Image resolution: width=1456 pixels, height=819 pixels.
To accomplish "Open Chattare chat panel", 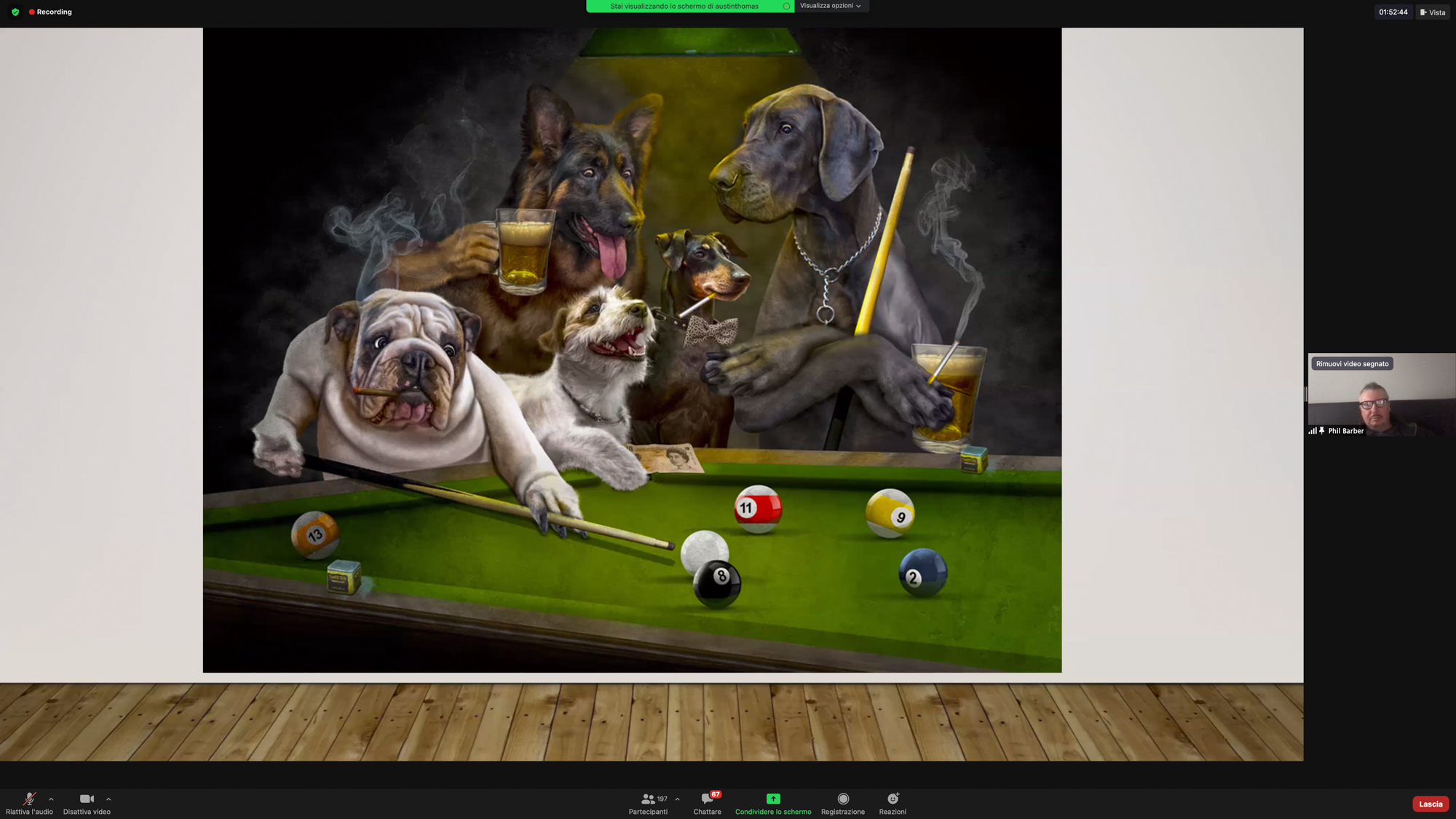I will tap(707, 803).
